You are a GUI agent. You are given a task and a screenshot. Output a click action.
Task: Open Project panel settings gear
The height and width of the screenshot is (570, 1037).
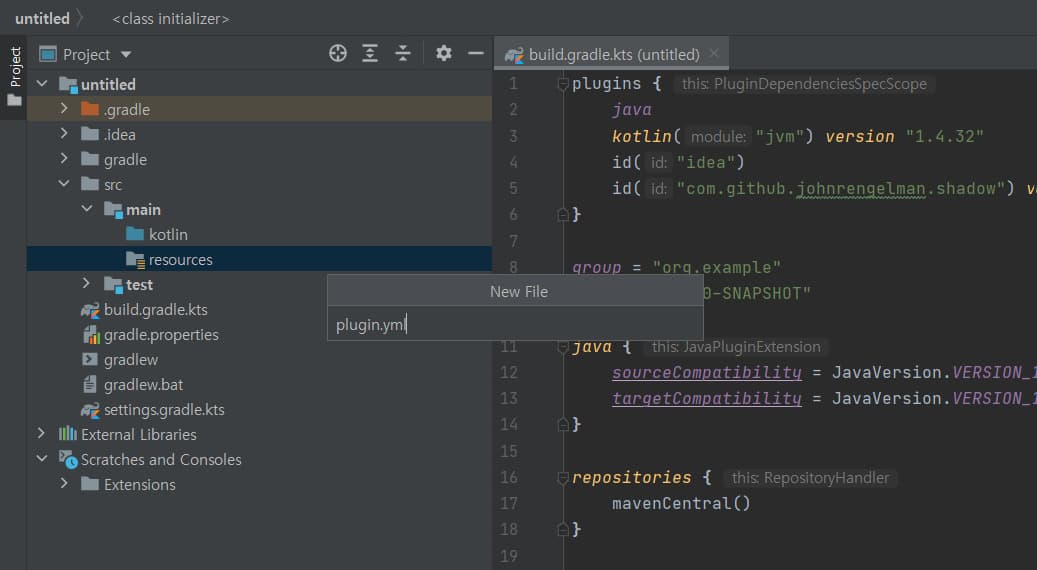tap(444, 54)
